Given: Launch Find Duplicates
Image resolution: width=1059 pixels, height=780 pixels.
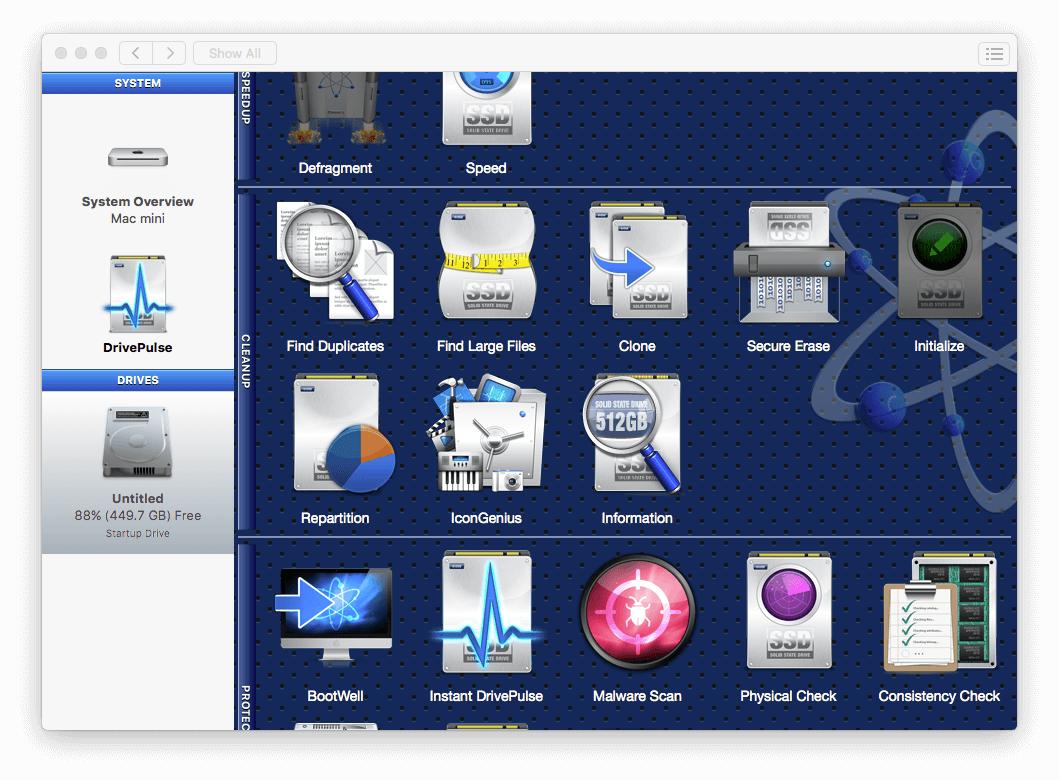Looking at the screenshot, I should click(x=335, y=260).
